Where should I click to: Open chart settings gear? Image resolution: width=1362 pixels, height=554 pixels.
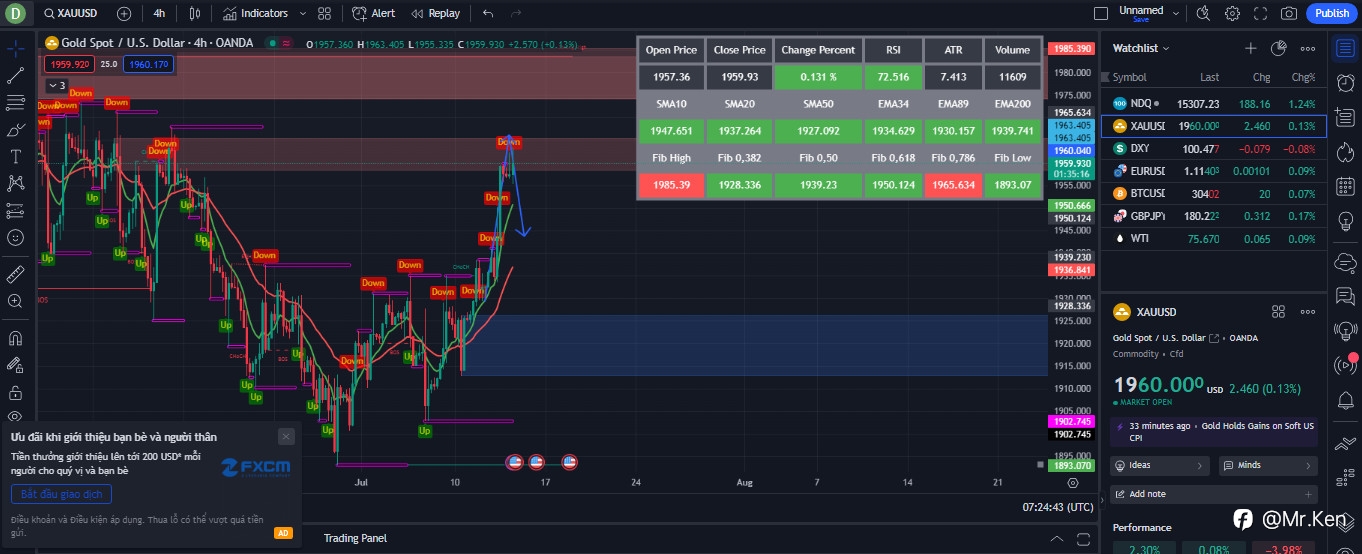point(1232,13)
